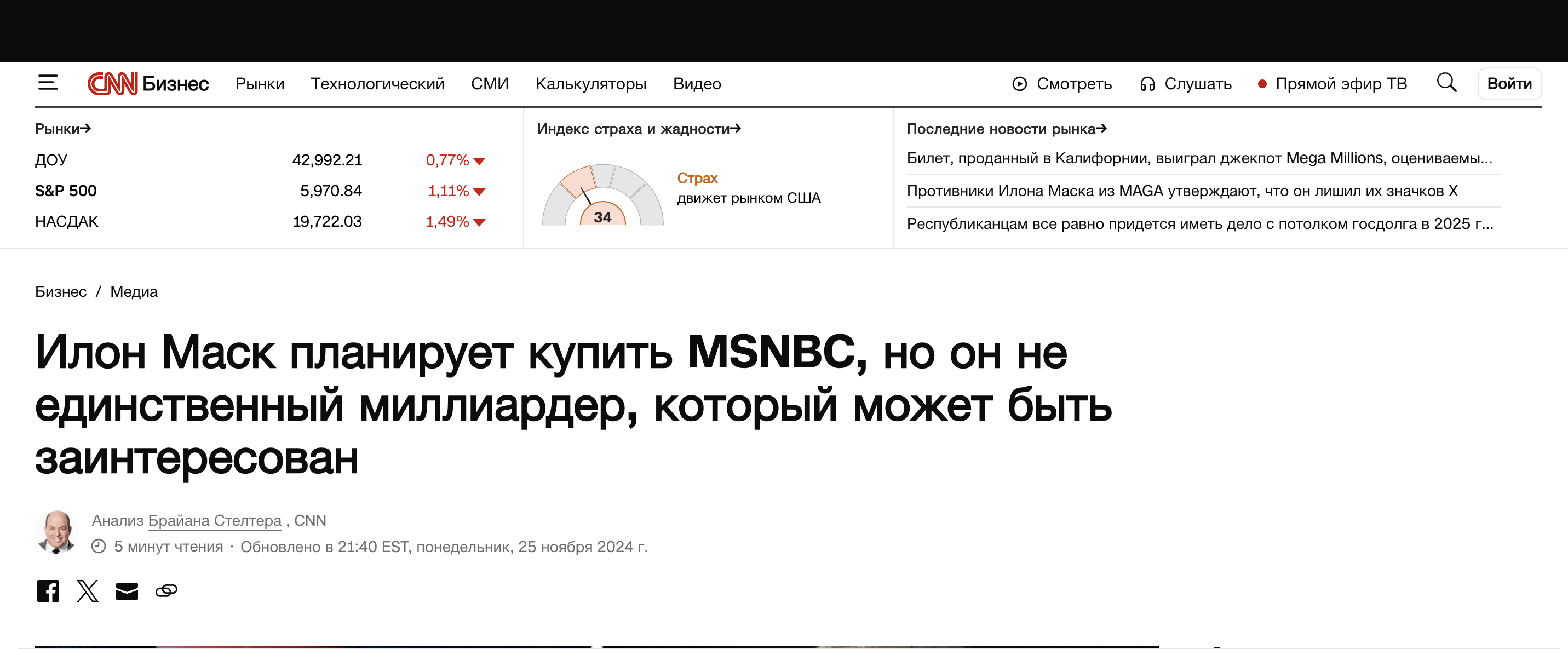
Task: Click author Brian Stelter photo
Action: click(x=56, y=532)
